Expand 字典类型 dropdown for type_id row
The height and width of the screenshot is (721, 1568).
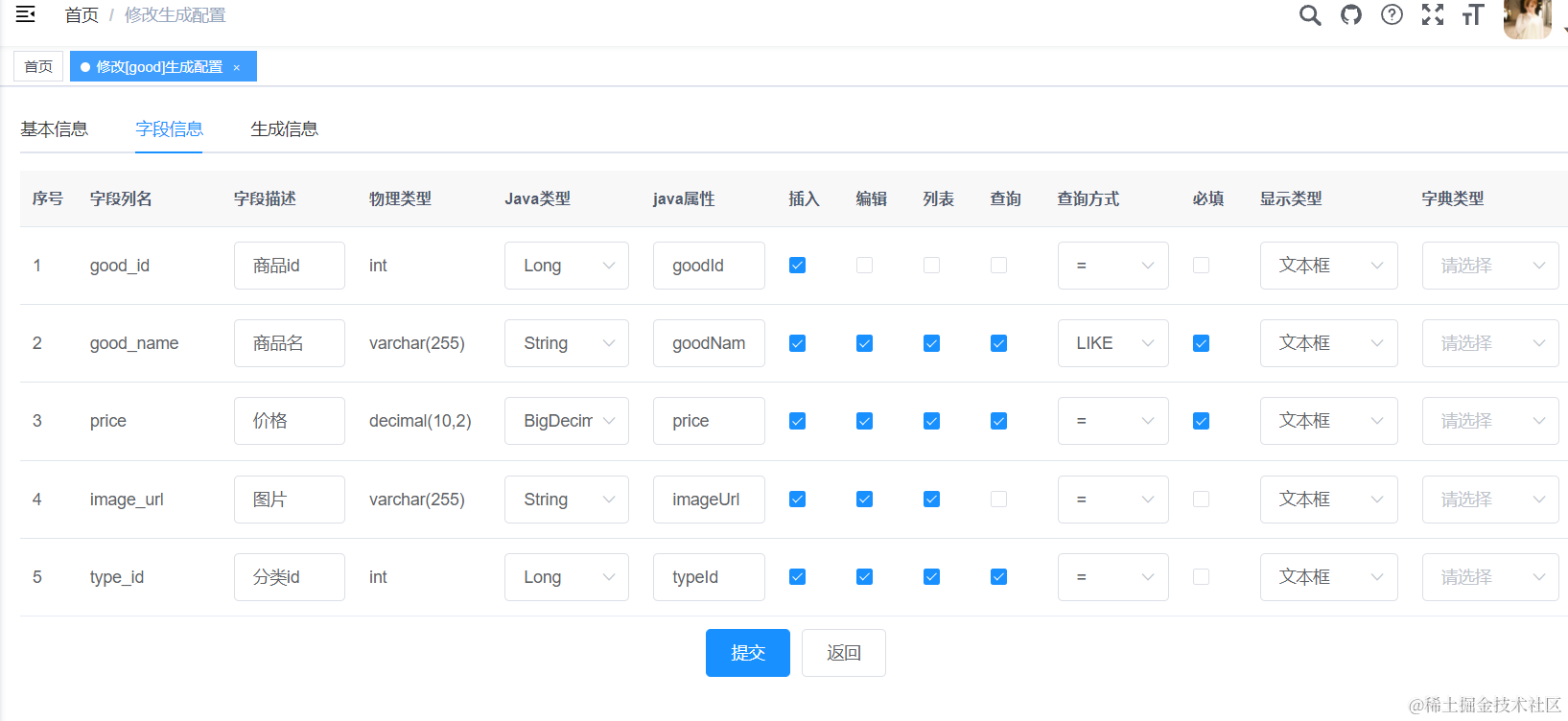click(1489, 577)
